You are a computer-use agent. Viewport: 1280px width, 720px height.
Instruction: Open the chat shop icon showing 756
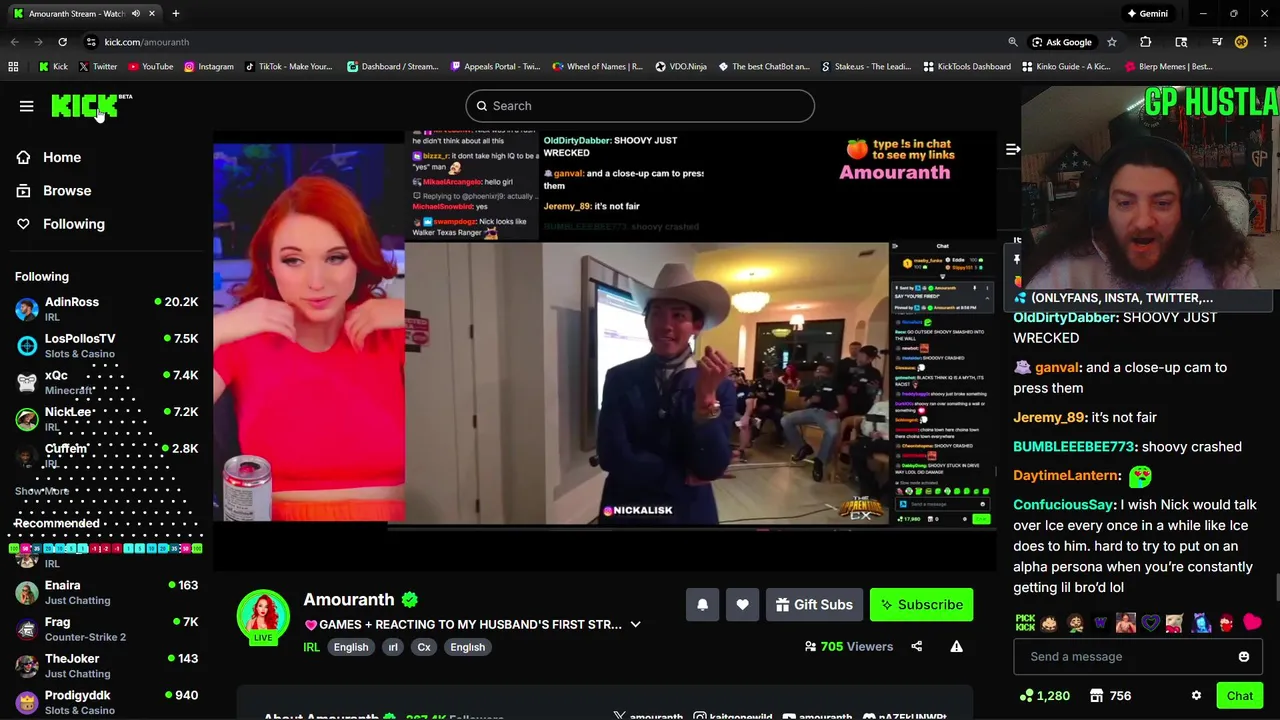[x=1096, y=696]
